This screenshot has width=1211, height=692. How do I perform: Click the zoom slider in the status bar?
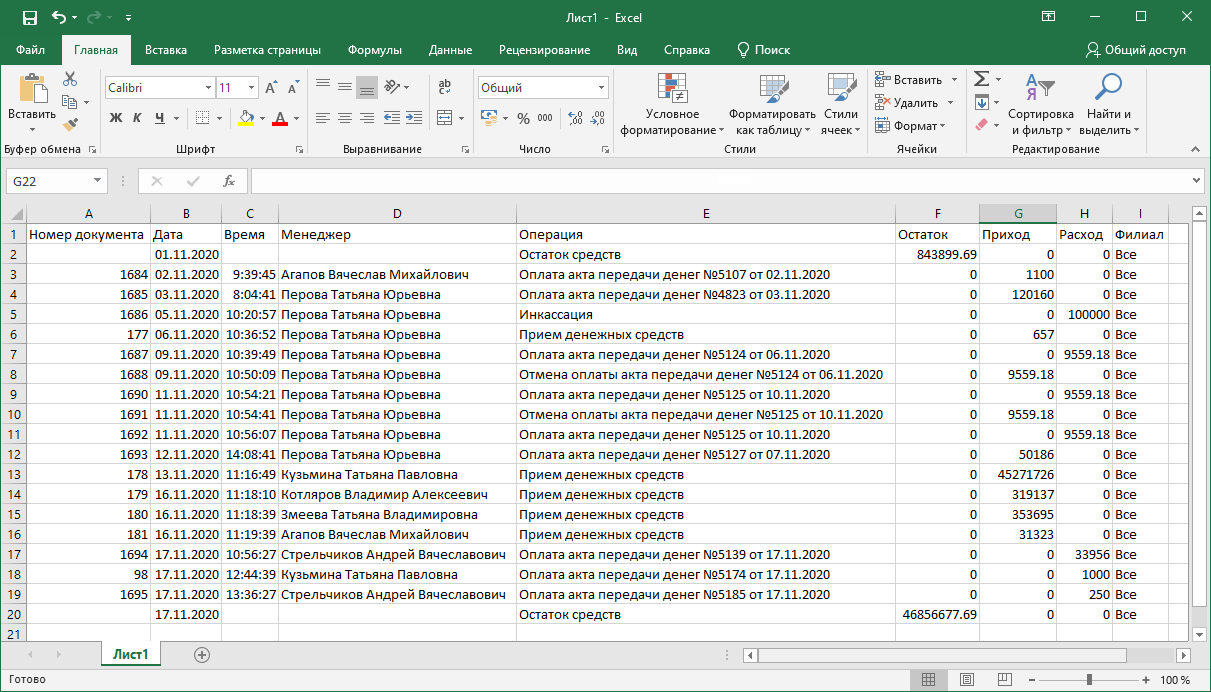click(1090, 680)
